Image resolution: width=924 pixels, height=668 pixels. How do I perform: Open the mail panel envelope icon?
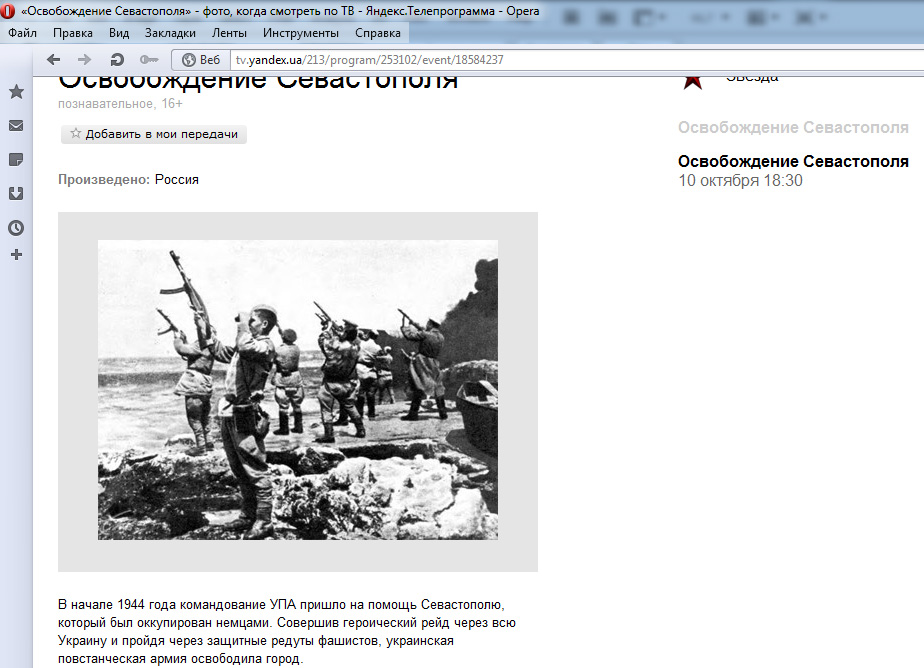coord(16,125)
